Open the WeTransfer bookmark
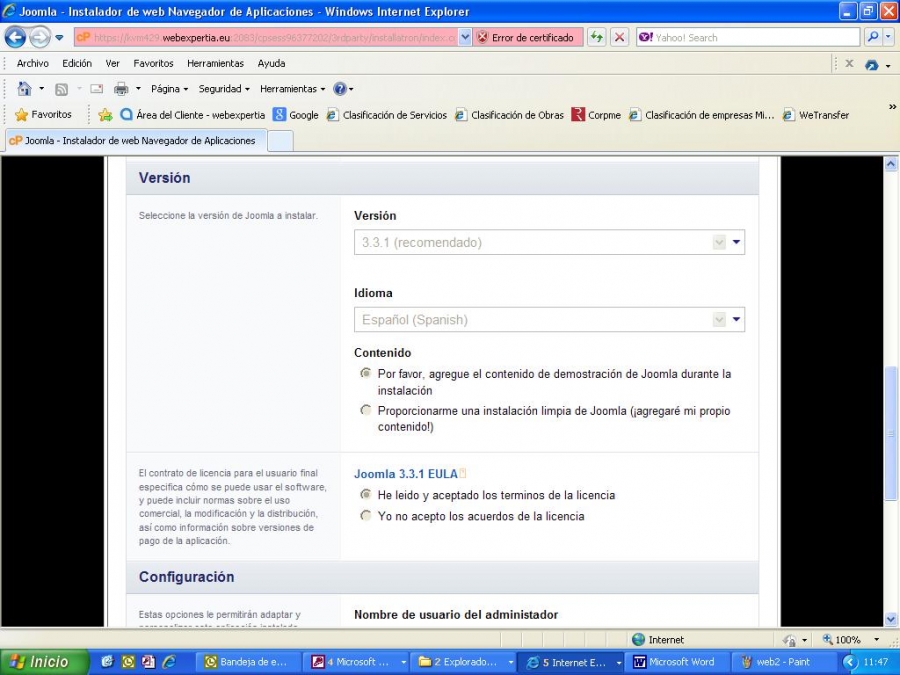This screenshot has height=675, width=900. [816, 115]
